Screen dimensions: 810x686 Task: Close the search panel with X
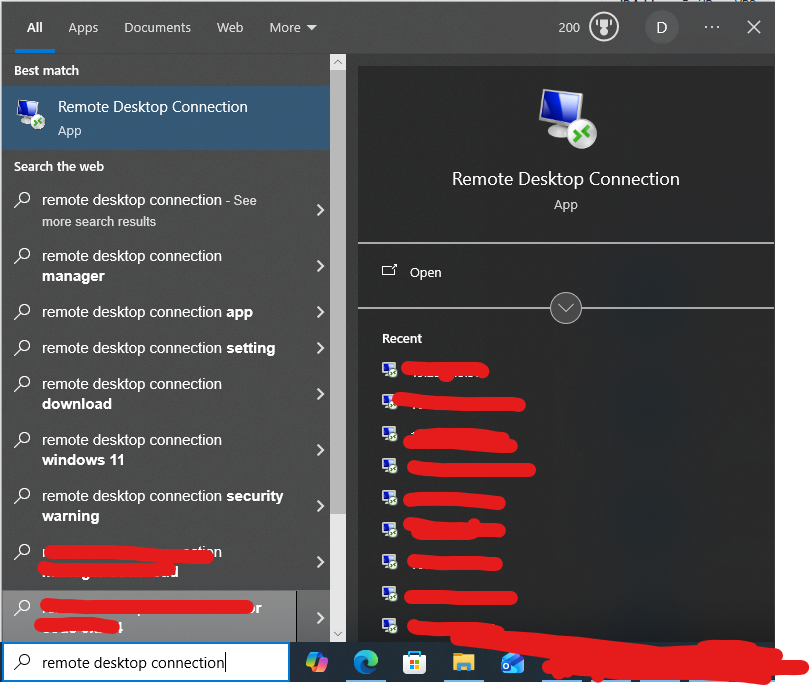click(754, 27)
